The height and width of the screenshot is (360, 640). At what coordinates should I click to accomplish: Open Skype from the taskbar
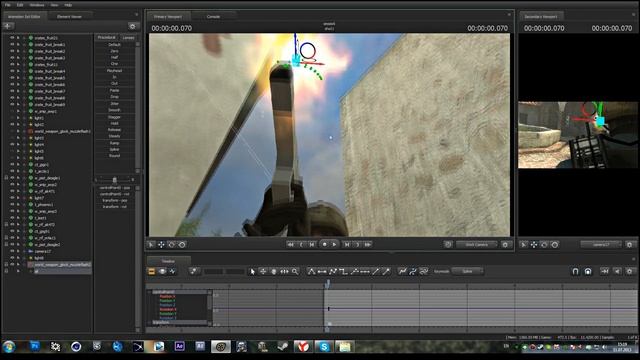pyautogui.click(x=324, y=347)
